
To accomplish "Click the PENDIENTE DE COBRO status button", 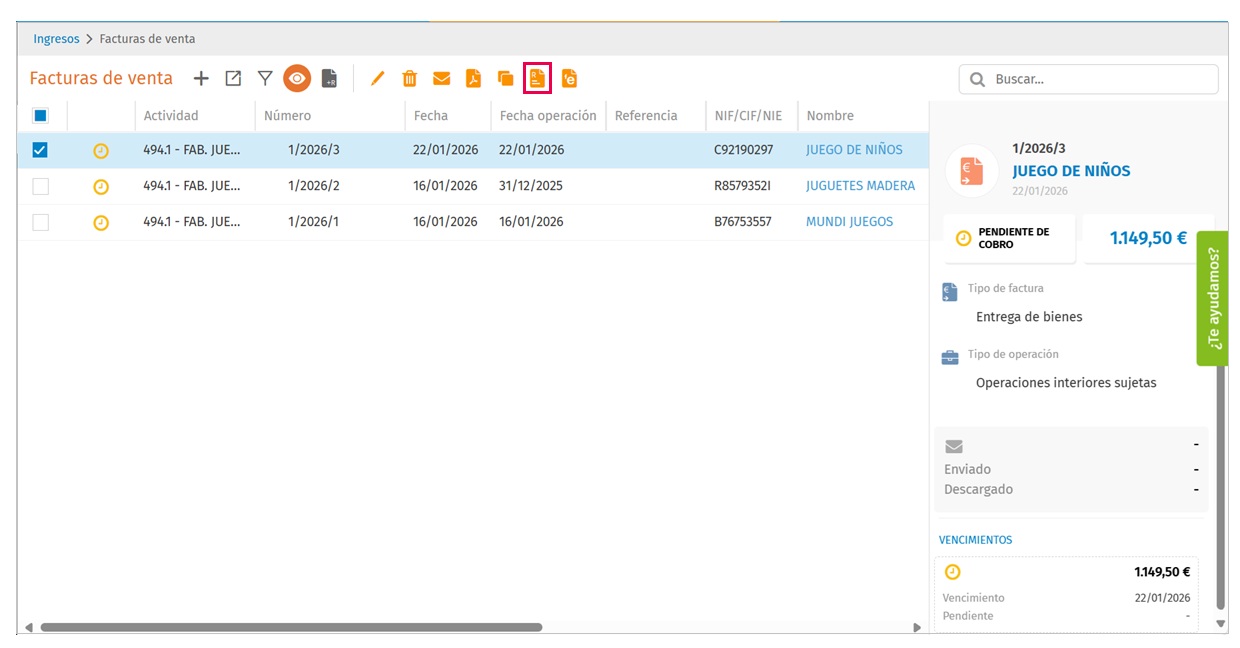I will tap(1010, 238).
